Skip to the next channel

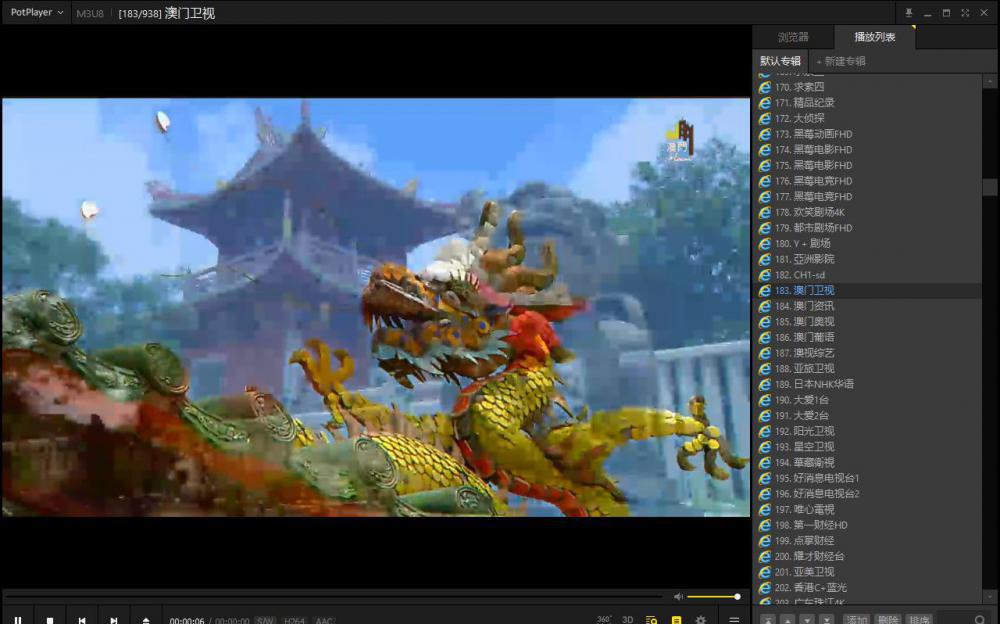click(x=114, y=620)
